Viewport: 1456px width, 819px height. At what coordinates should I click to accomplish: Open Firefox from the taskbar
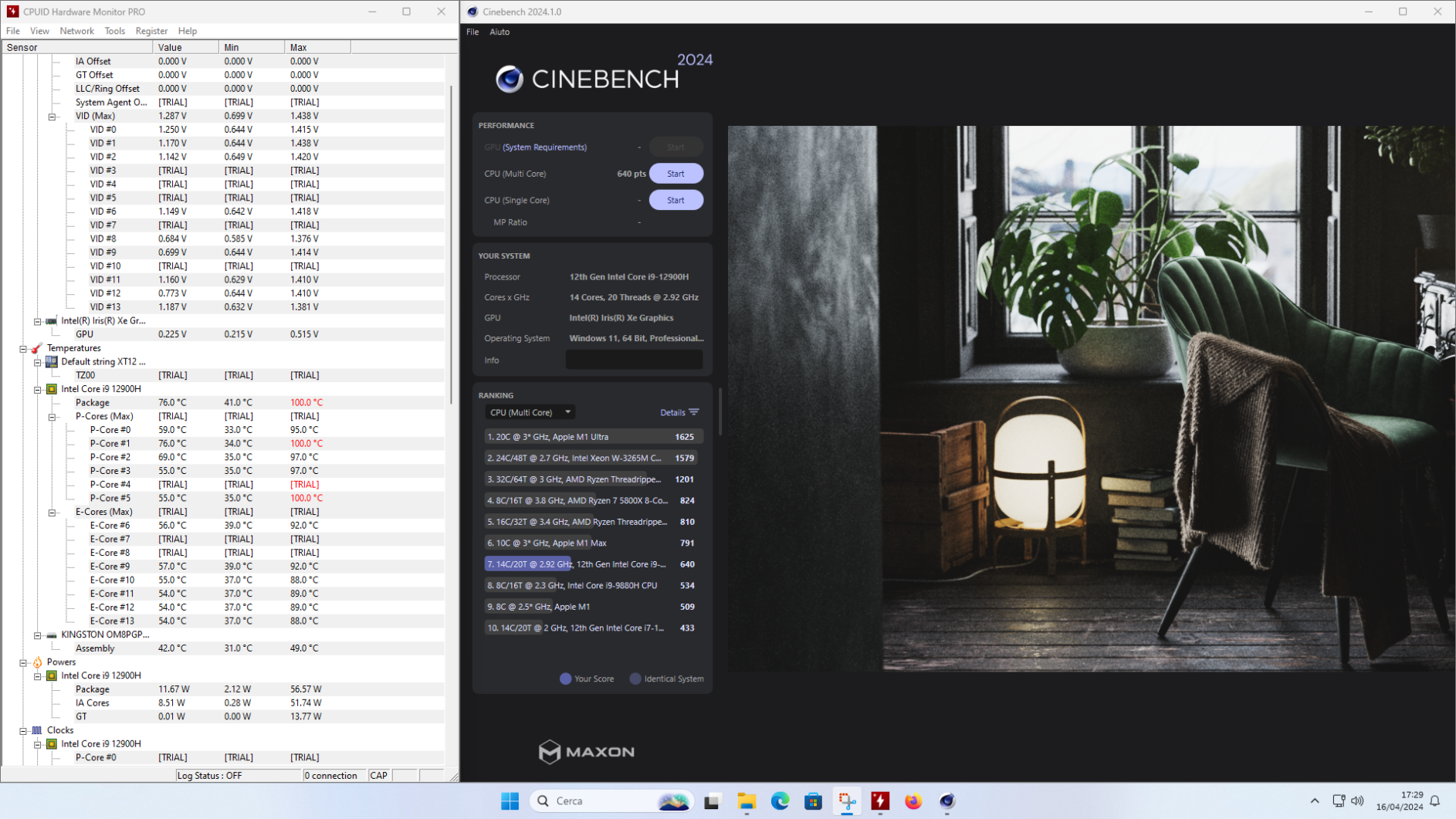pyautogui.click(x=913, y=801)
